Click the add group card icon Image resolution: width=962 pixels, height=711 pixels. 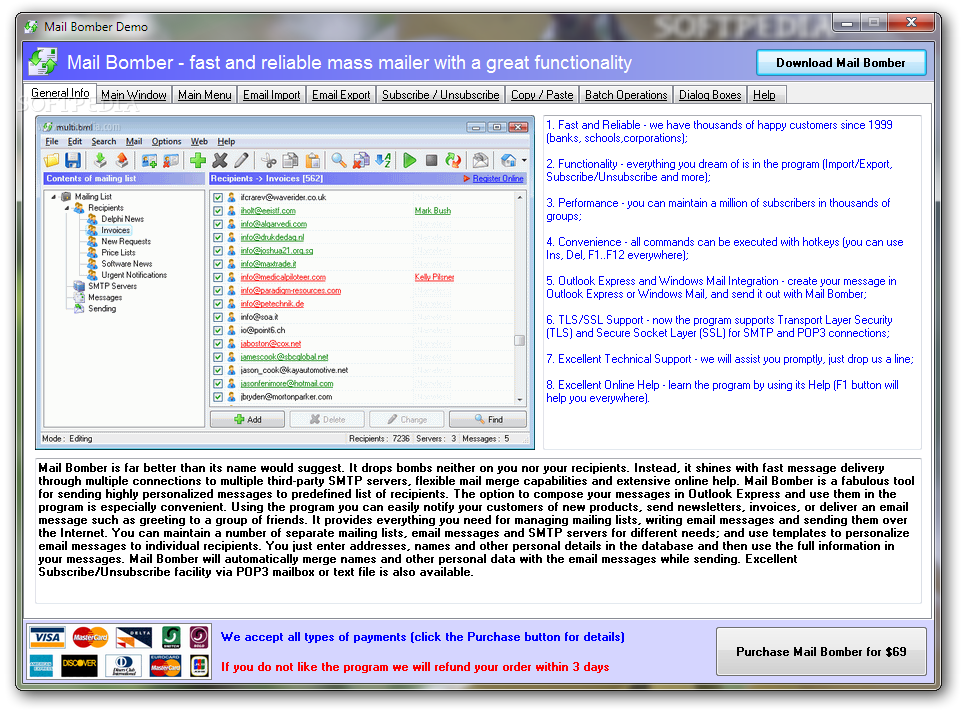149,161
